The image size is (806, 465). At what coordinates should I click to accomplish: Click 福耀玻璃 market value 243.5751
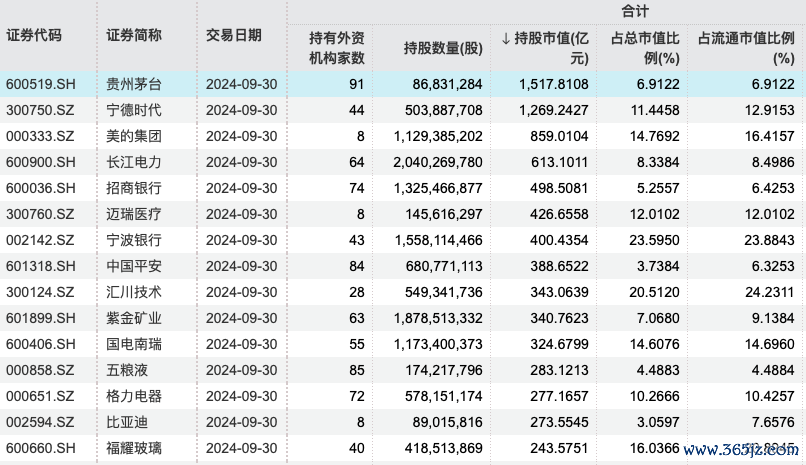pyautogui.click(x=559, y=448)
